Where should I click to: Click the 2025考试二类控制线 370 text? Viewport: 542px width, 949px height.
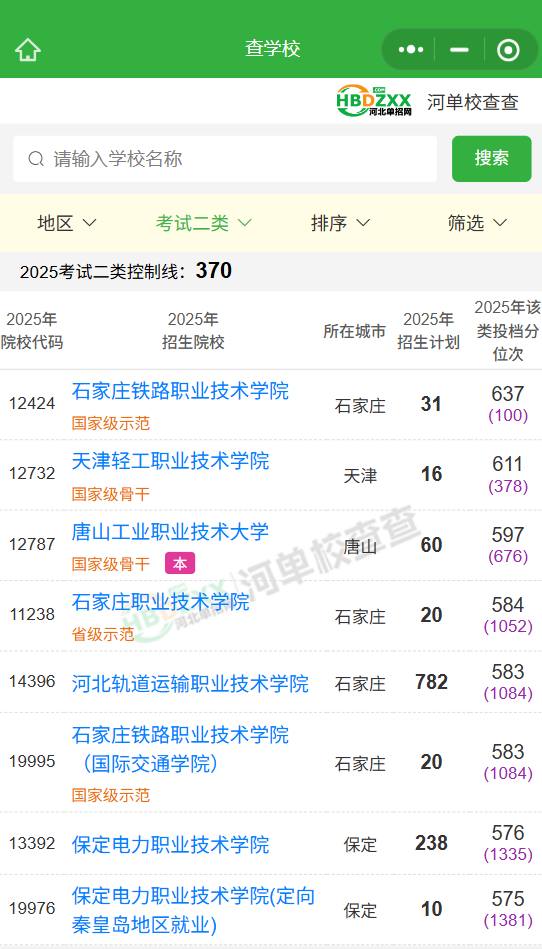pos(126,271)
